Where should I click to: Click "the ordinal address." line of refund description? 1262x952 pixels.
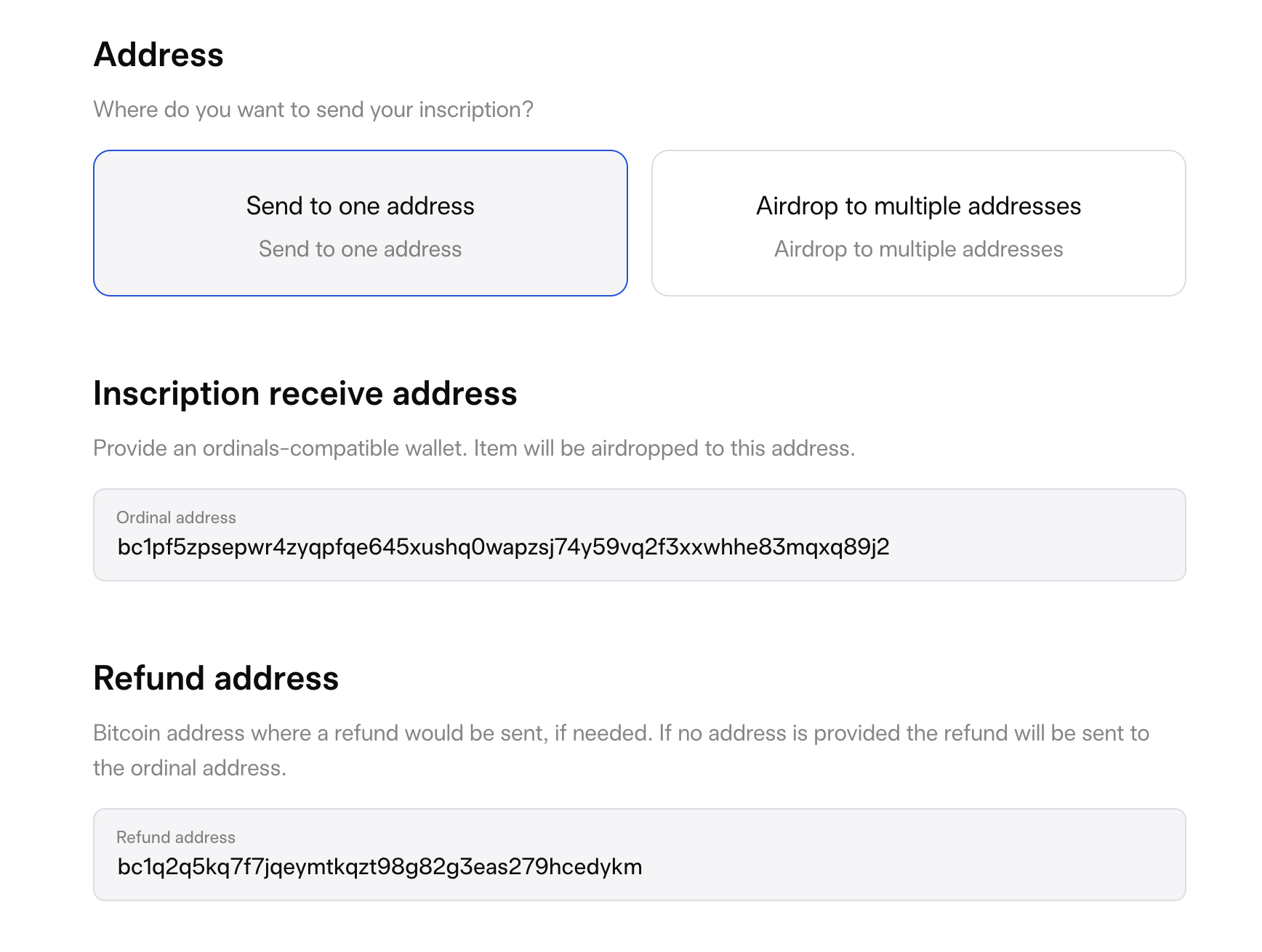pyautogui.click(x=190, y=768)
